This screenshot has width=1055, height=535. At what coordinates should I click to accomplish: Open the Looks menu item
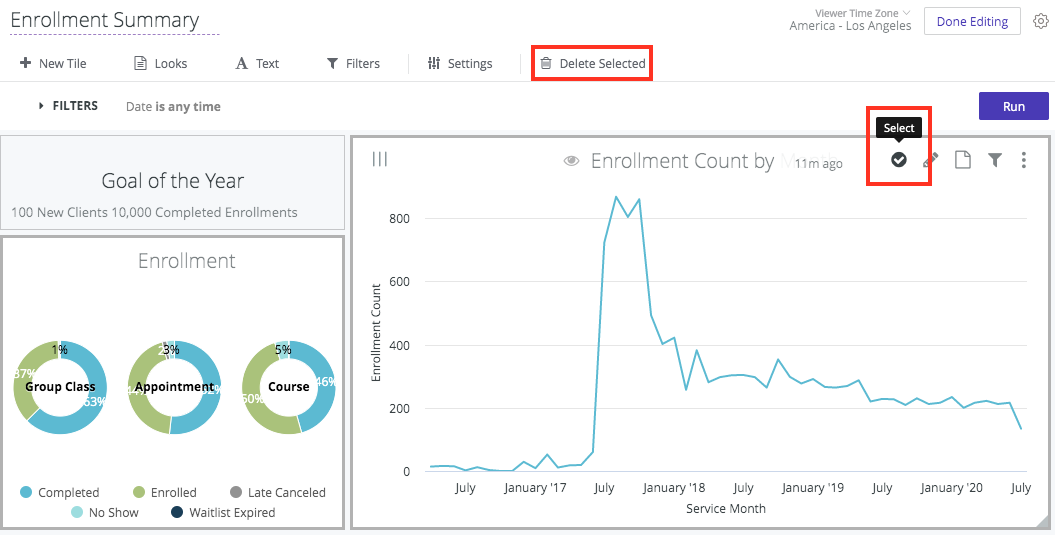tap(160, 64)
